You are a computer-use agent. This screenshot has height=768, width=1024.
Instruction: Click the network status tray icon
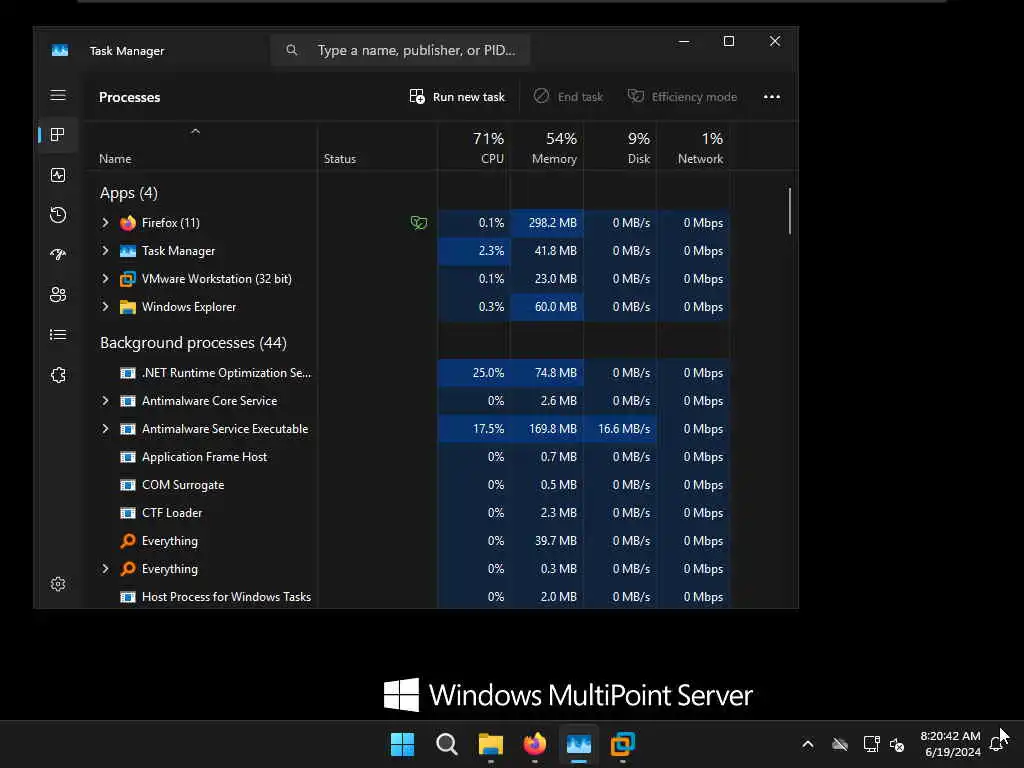click(x=871, y=744)
